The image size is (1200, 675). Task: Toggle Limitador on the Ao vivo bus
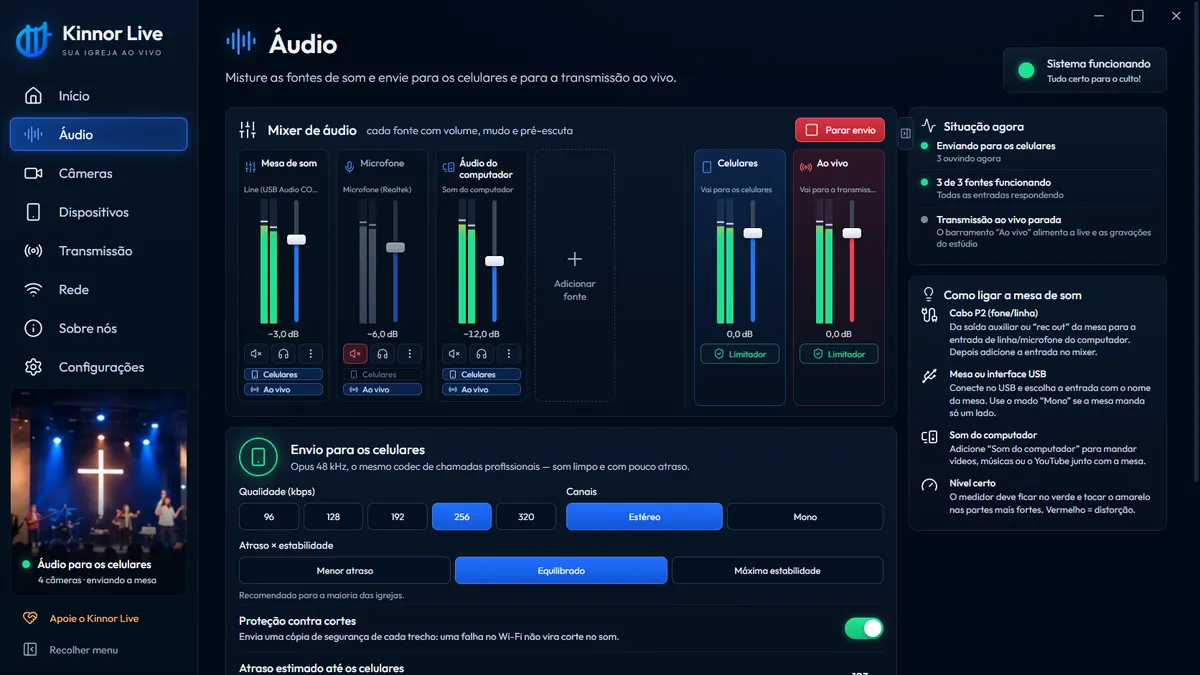839,354
